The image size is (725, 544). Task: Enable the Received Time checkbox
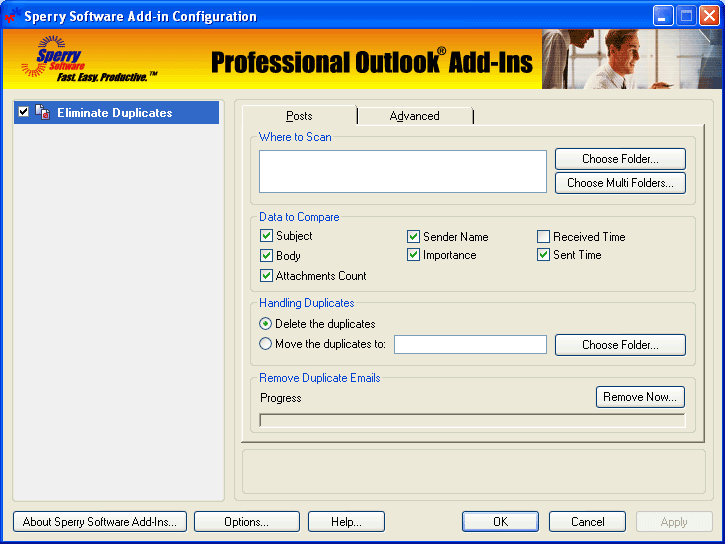click(x=543, y=237)
